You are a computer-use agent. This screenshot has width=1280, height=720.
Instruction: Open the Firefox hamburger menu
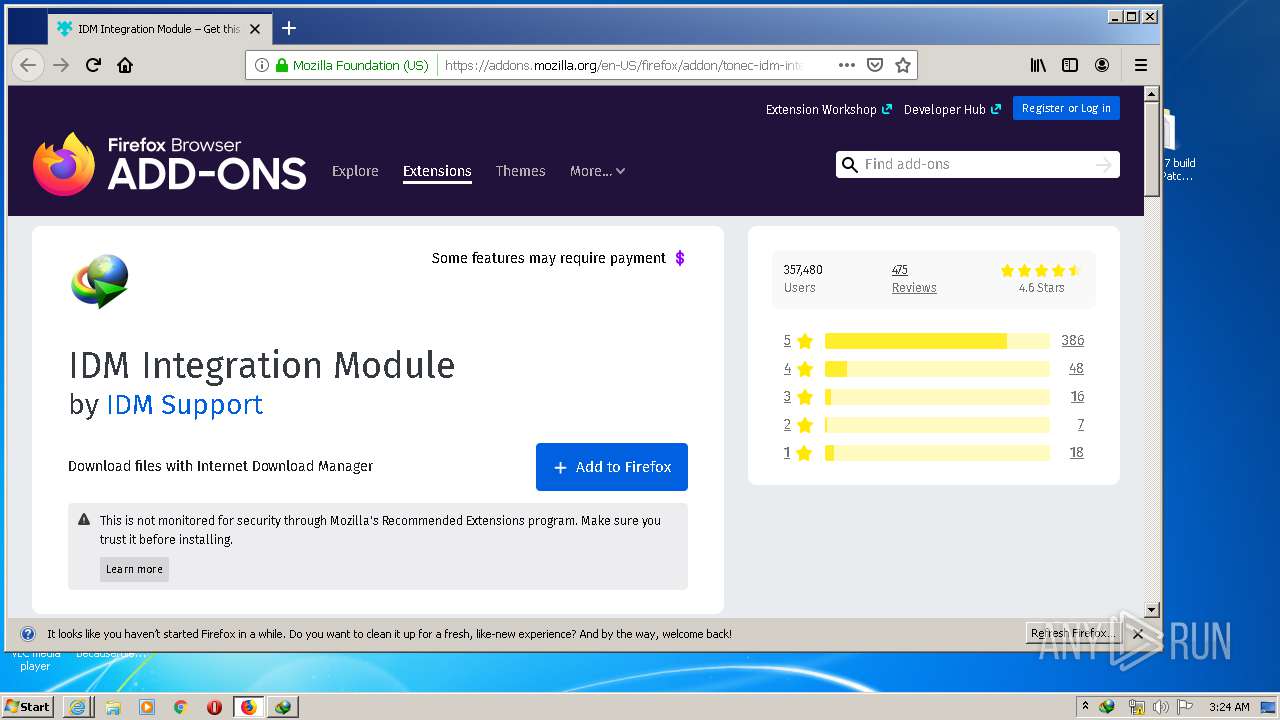pyautogui.click(x=1141, y=65)
